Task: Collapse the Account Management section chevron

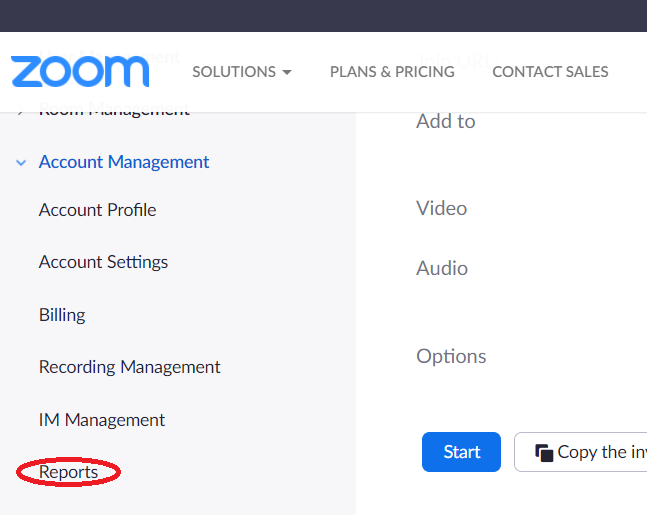Action: coord(21,163)
